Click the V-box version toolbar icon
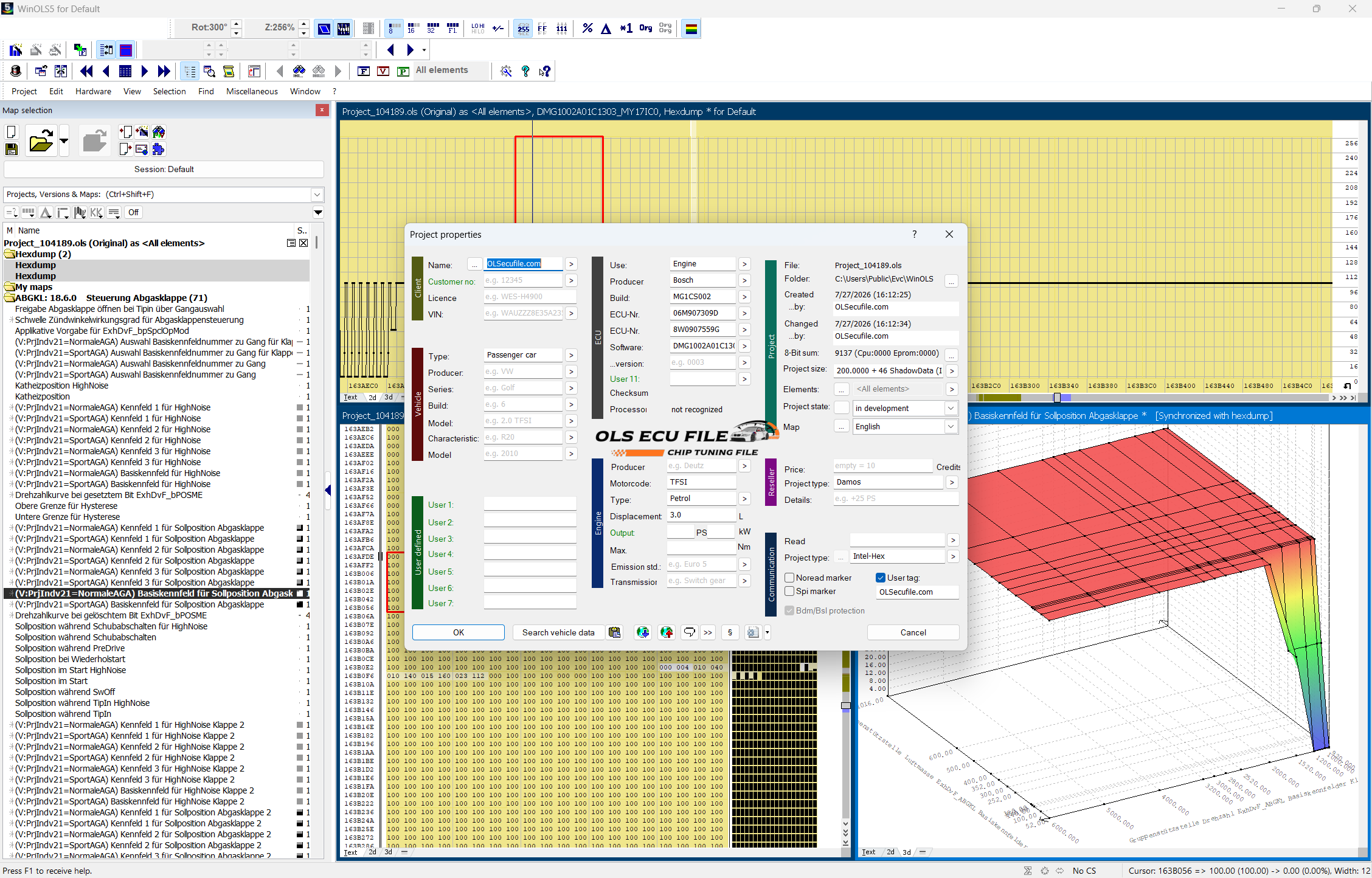This screenshot has height=878, width=1372. [x=383, y=71]
